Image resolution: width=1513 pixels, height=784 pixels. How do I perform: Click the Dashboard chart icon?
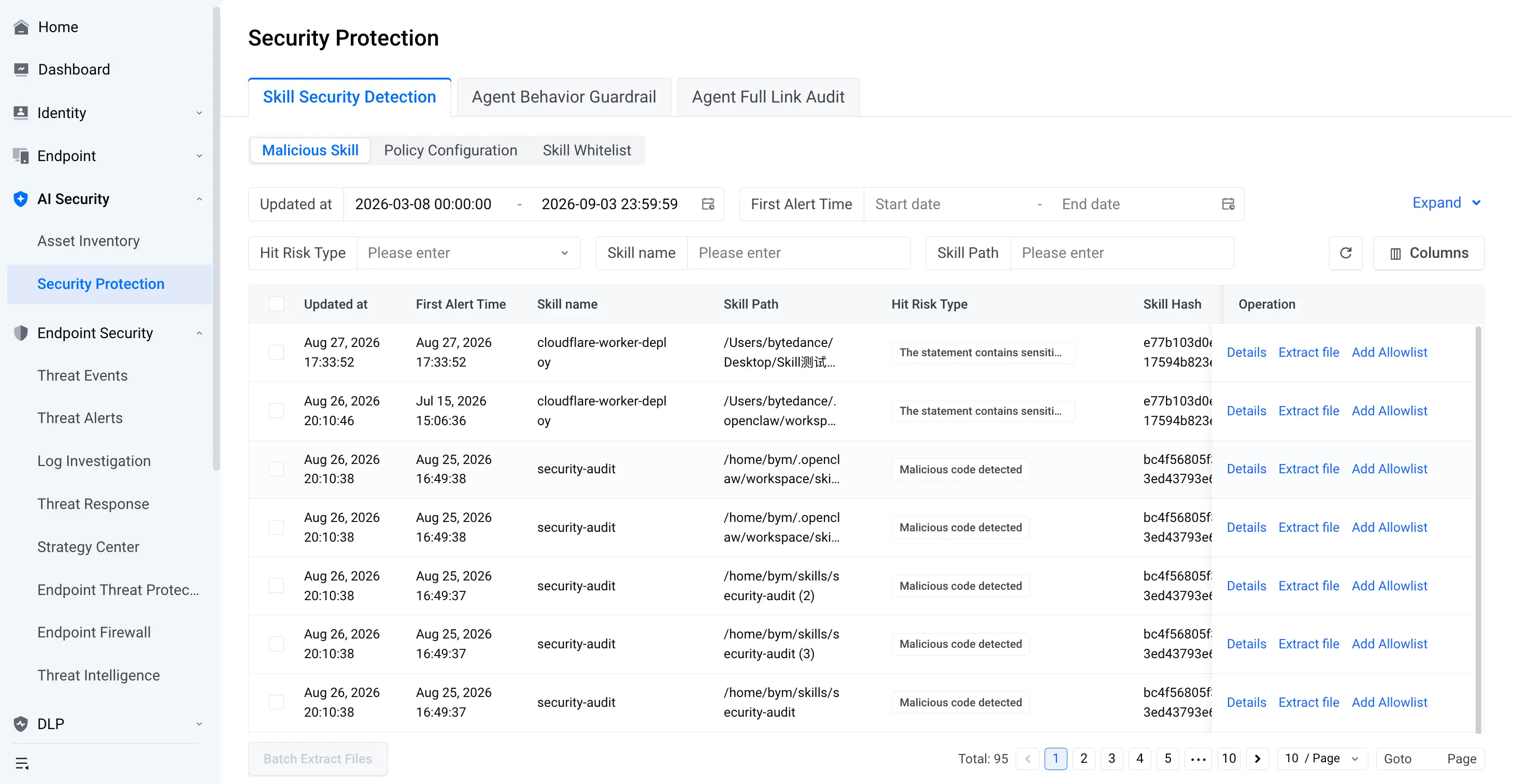[x=21, y=69]
